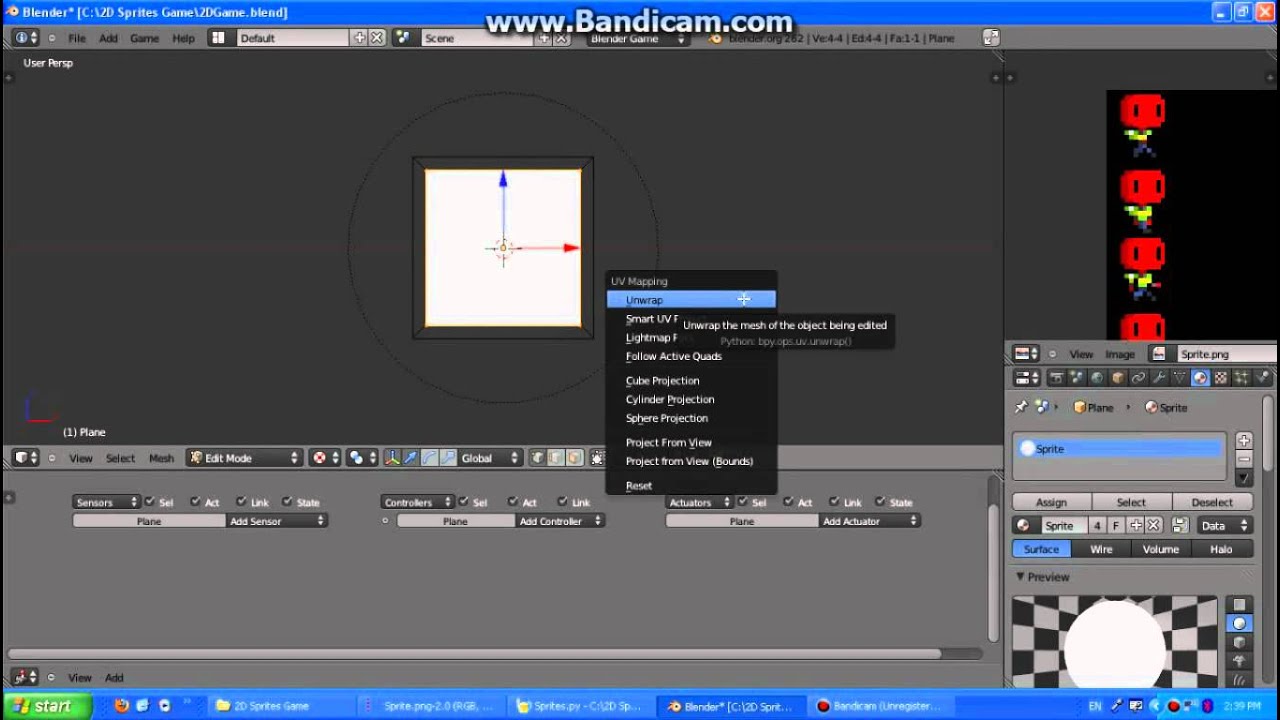Screen dimensions: 1280x720
Task: Open the World properties tab icon
Action: pos(1097,378)
